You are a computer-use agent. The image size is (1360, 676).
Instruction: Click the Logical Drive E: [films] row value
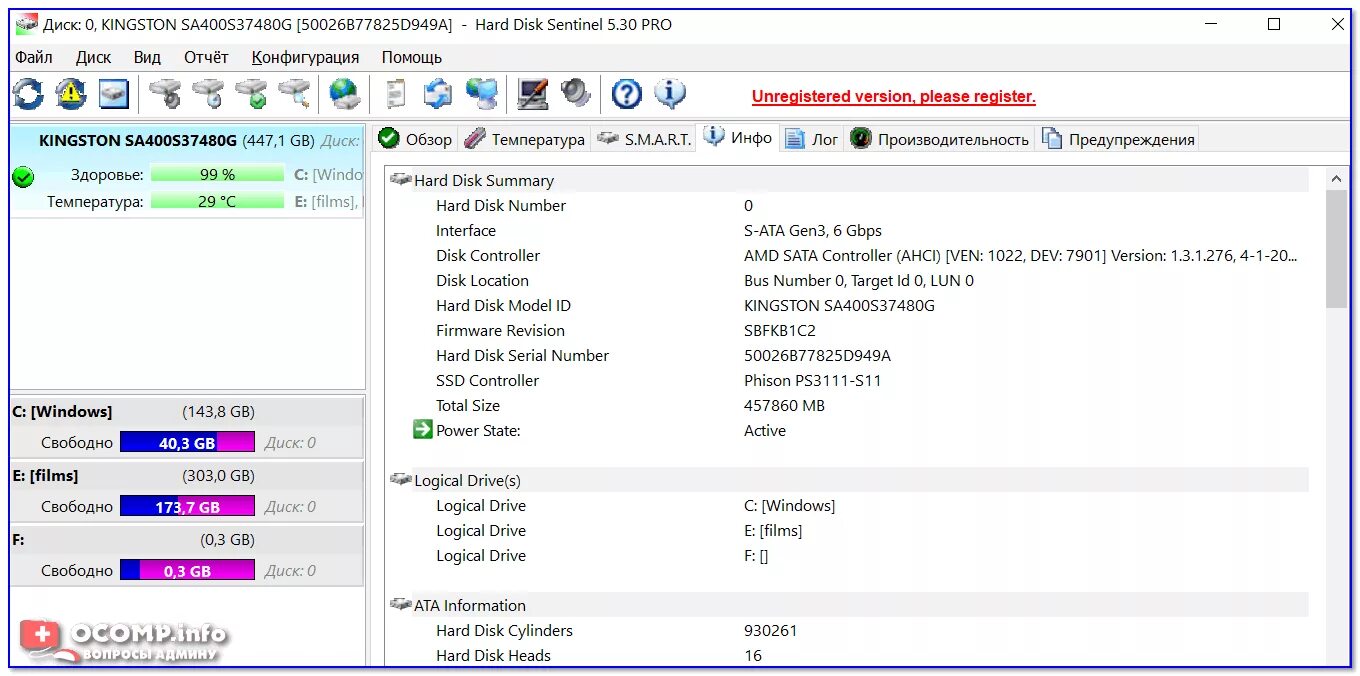click(x=773, y=530)
